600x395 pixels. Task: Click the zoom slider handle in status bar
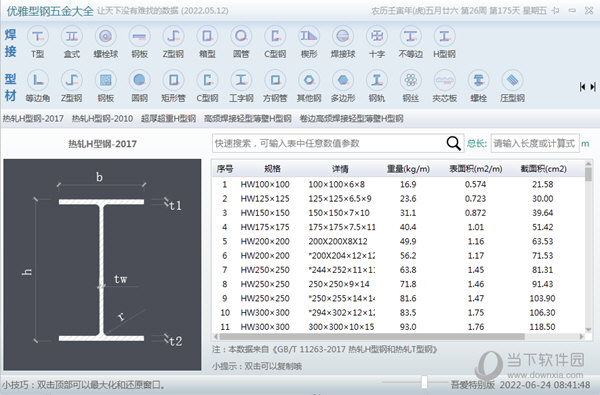pos(424,382)
